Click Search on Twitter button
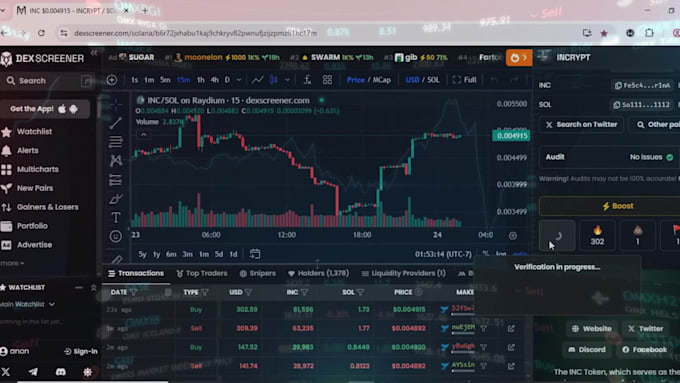The height and width of the screenshot is (383, 680). 581,124
